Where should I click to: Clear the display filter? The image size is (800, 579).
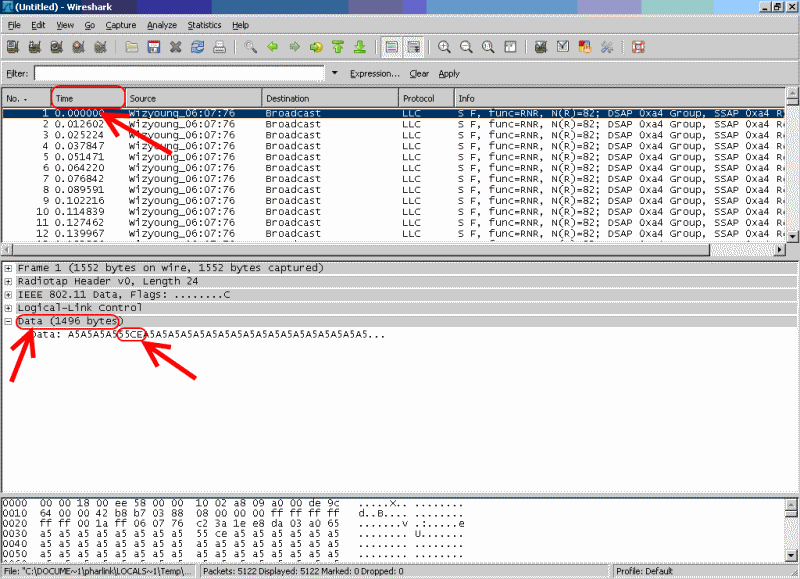[419, 74]
